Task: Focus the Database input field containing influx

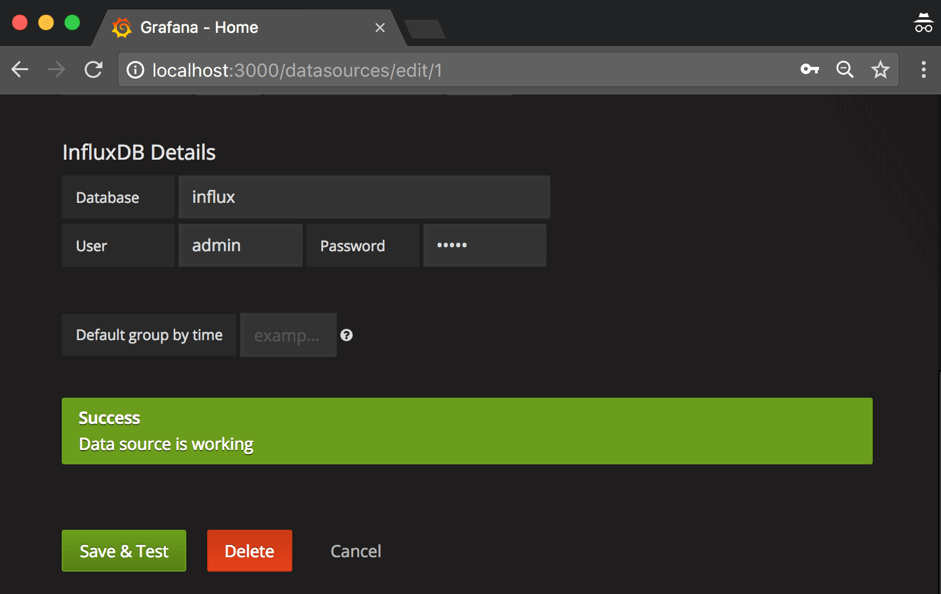Action: 364,197
